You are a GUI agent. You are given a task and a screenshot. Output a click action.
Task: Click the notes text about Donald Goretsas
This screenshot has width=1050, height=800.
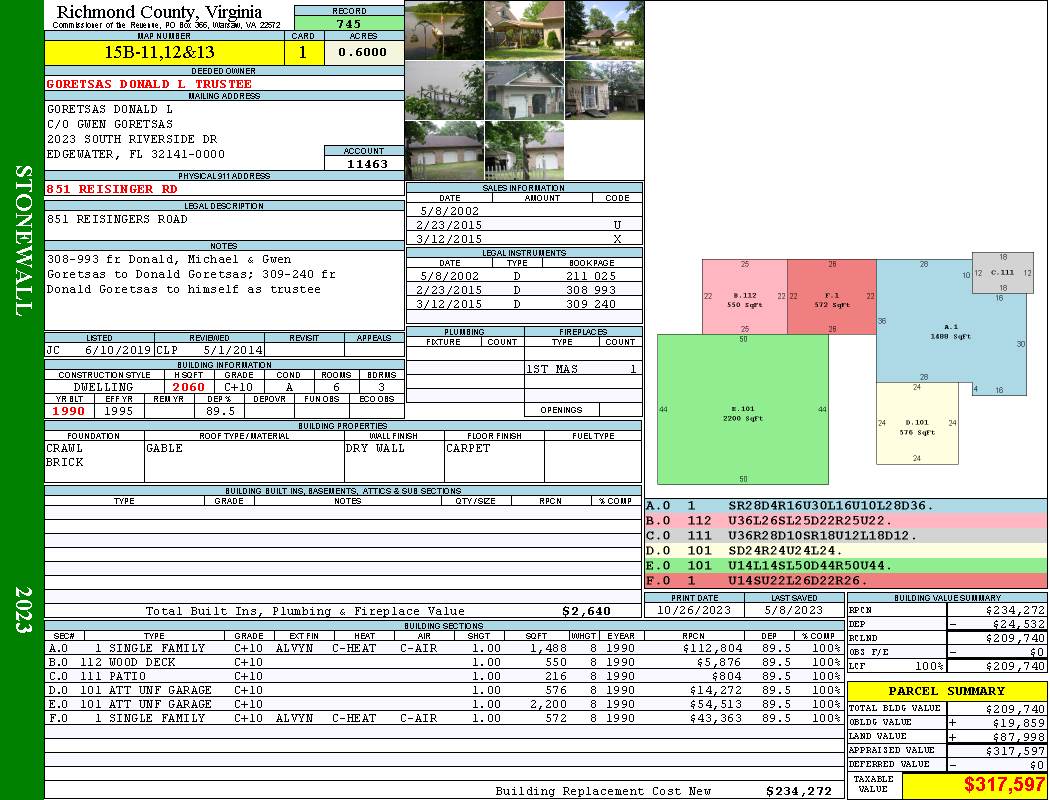(192, 274)
